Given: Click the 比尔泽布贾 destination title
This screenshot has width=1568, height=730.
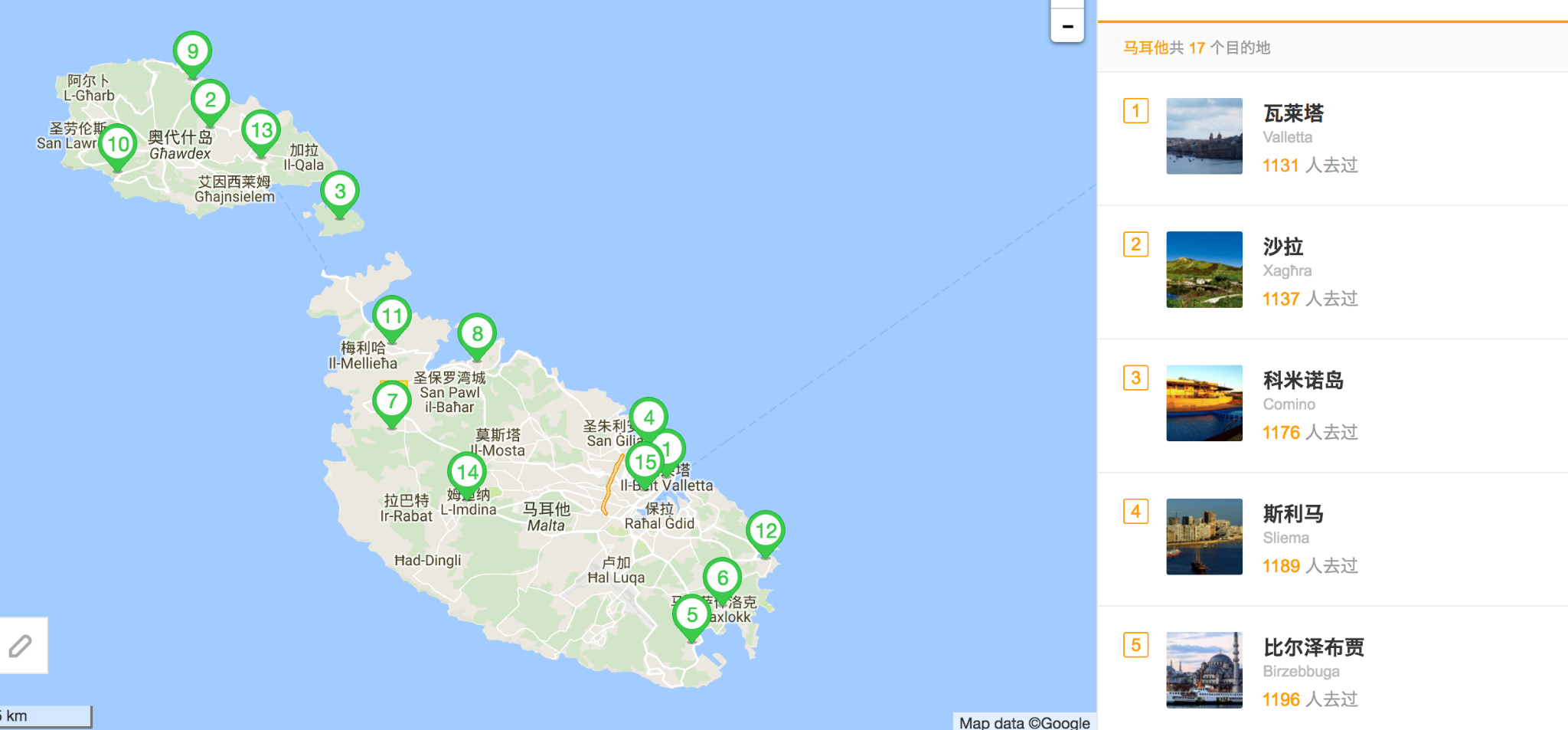Looking at the screenshot, I should coord(1313,647).
